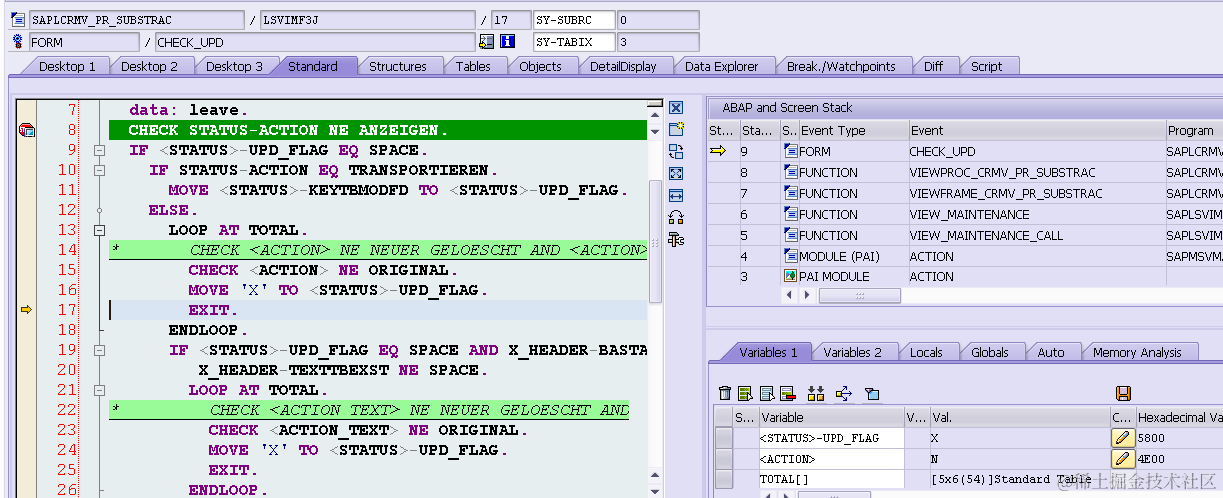The image size is (1223, 498).
Task: Click the yellow boxes with arrows icon
Action: pyautogui.click(x=816, y=394)
